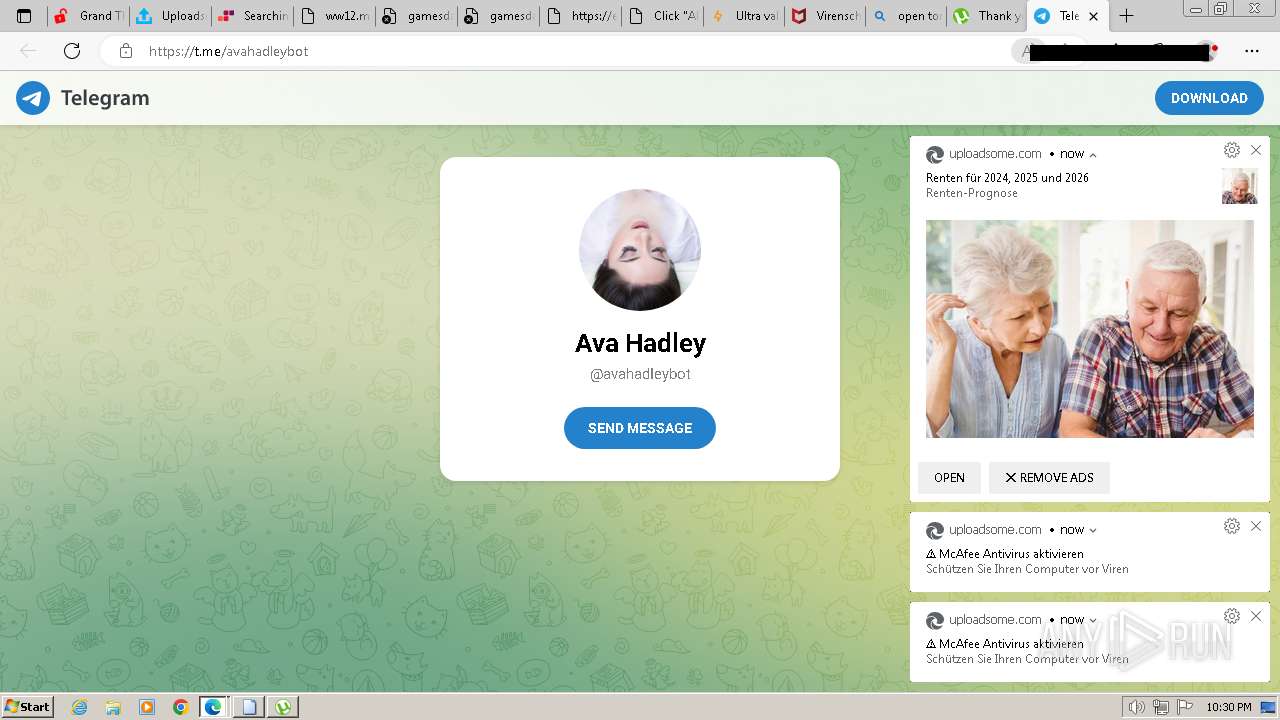This screenshot has width=1280, height=720.
Task: Click the Windows Start button
Action: (28, 707)
